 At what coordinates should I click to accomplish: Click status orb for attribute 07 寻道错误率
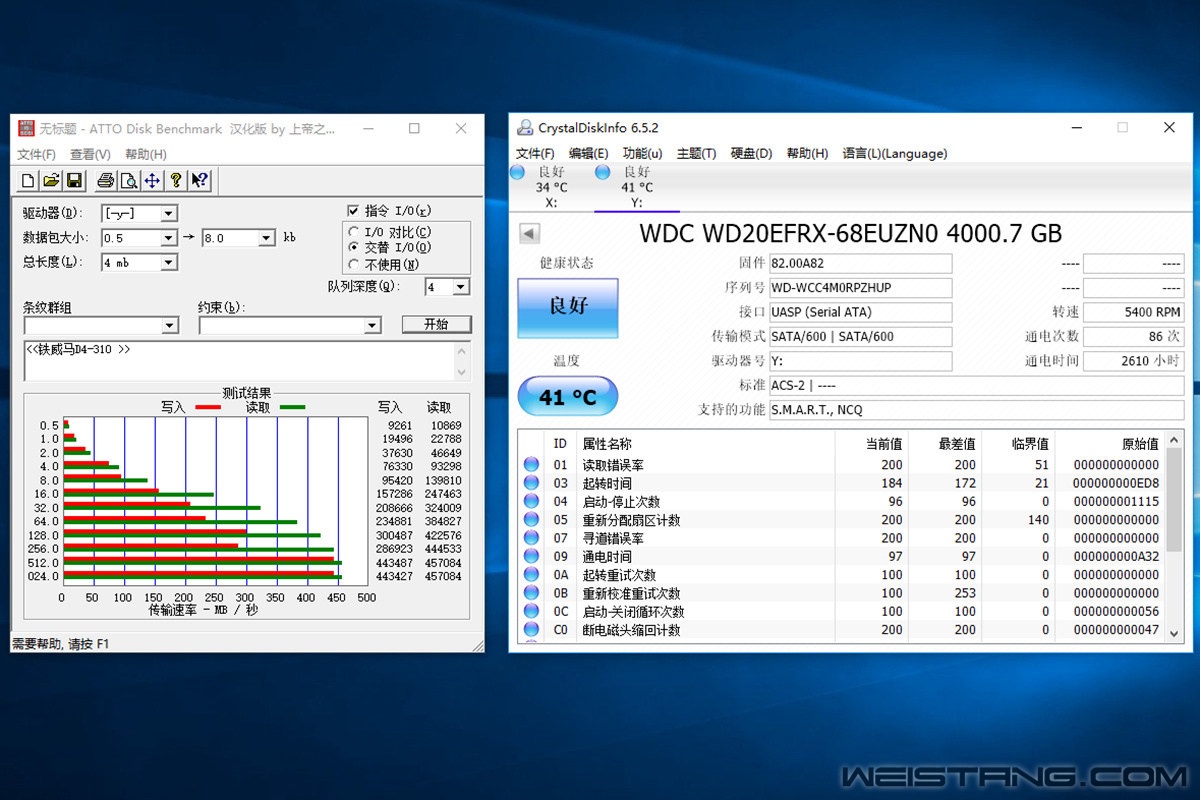531,538
